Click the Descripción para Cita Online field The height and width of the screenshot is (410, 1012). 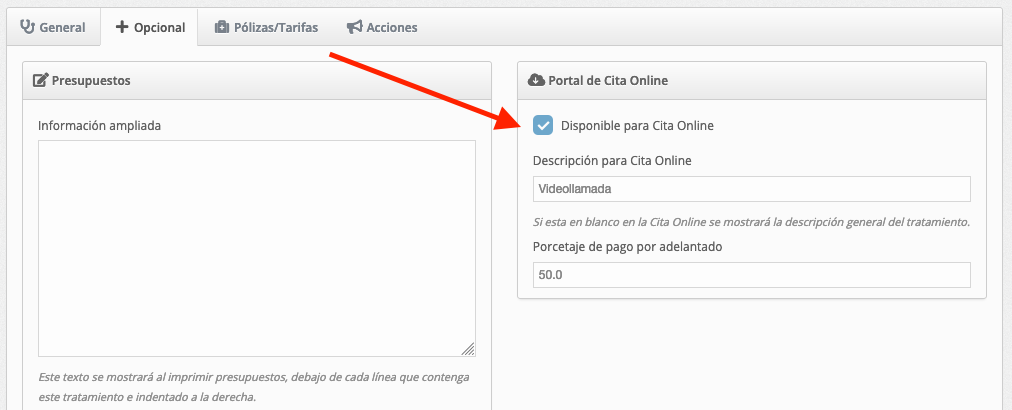tap(751, 189)
